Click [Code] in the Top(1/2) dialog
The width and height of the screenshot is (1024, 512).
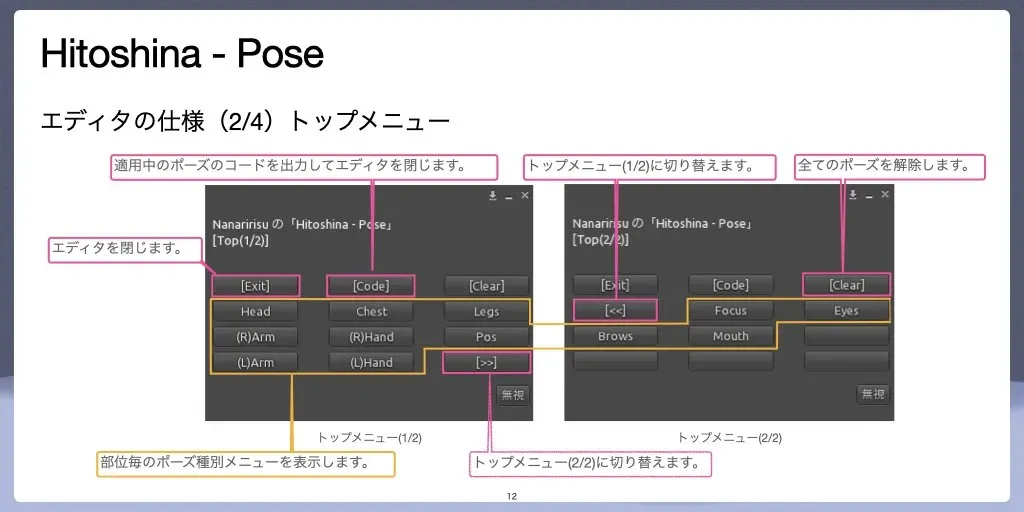(x=371, y=285)
